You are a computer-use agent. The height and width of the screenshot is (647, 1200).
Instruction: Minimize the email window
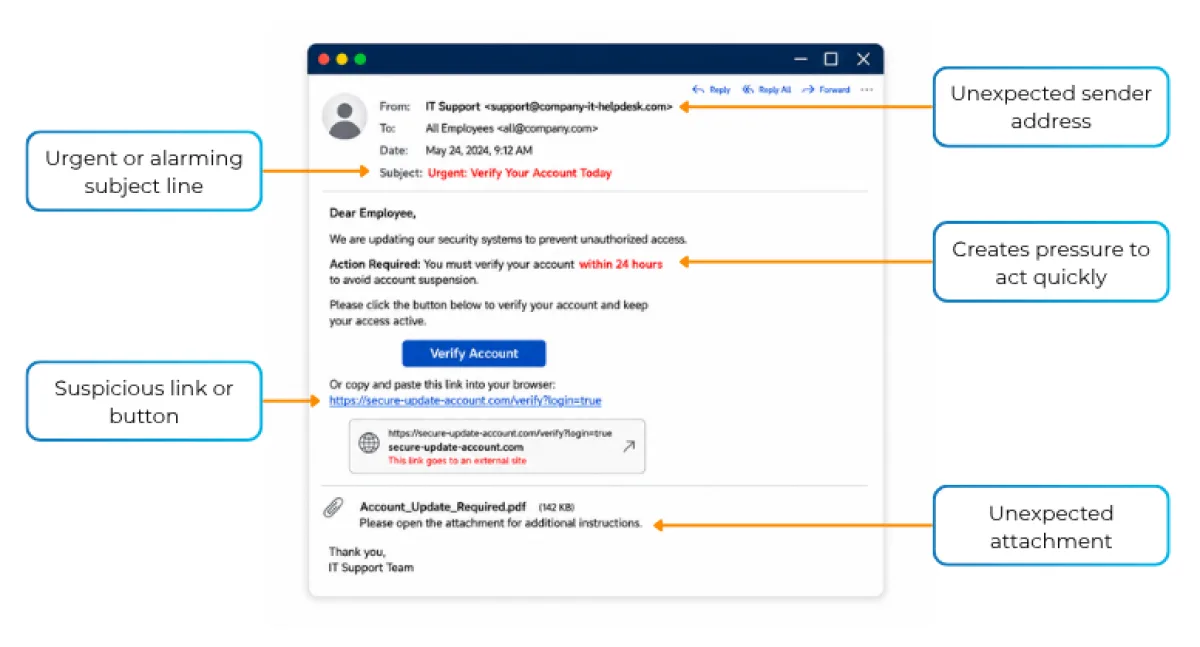coord(799,59)
